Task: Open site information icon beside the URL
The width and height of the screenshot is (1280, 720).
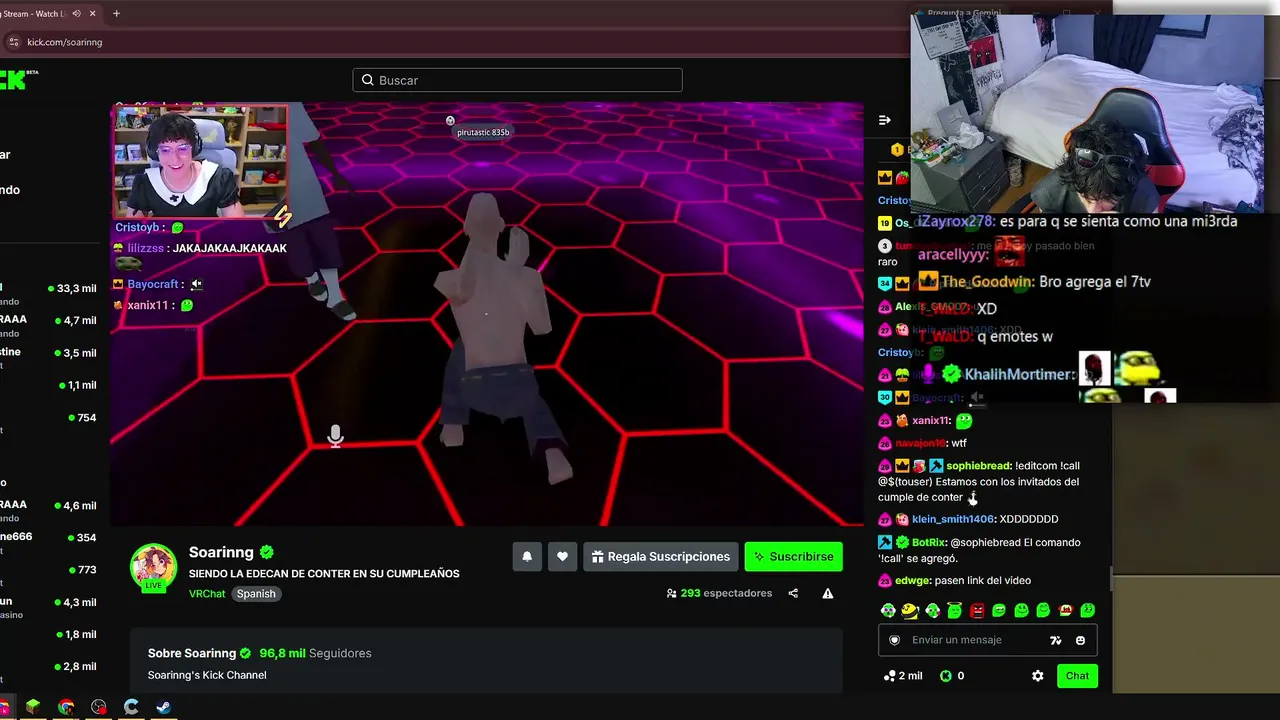Action: click(x=13, y=42)
